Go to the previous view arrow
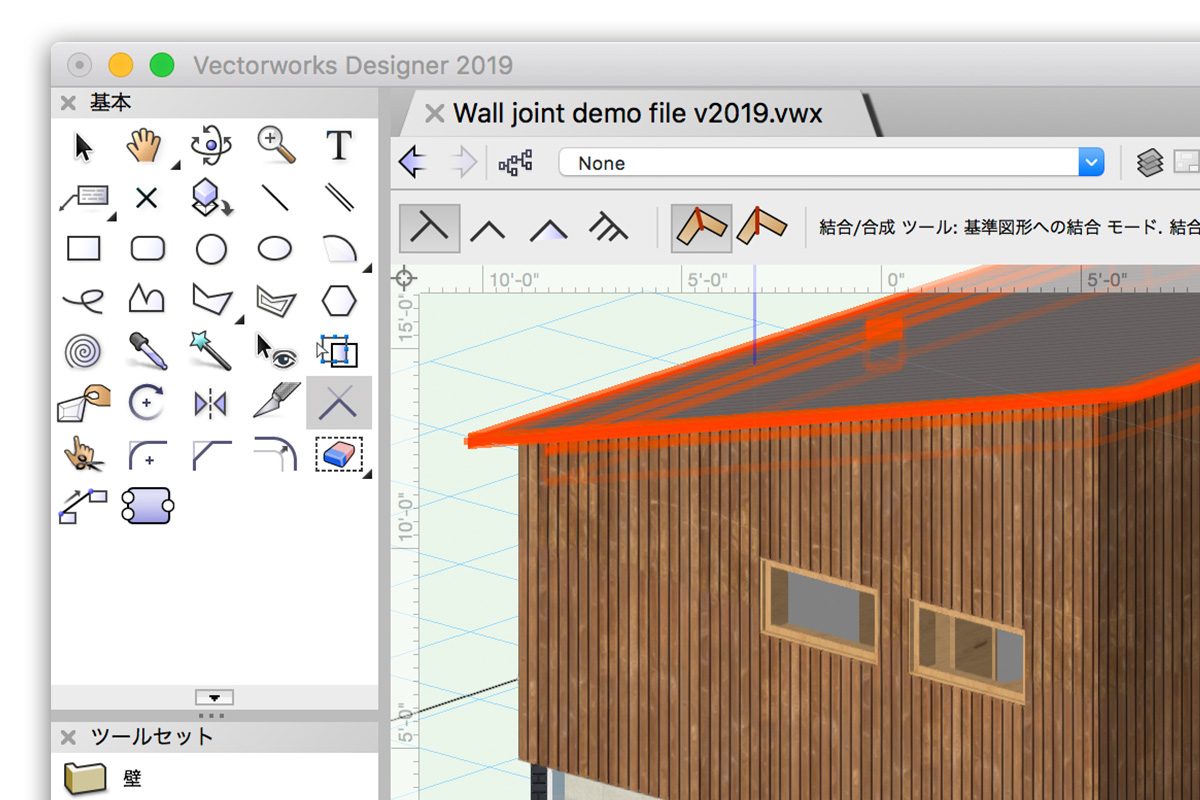Viewport: 1200px width, 800px height. click(413, 162)
